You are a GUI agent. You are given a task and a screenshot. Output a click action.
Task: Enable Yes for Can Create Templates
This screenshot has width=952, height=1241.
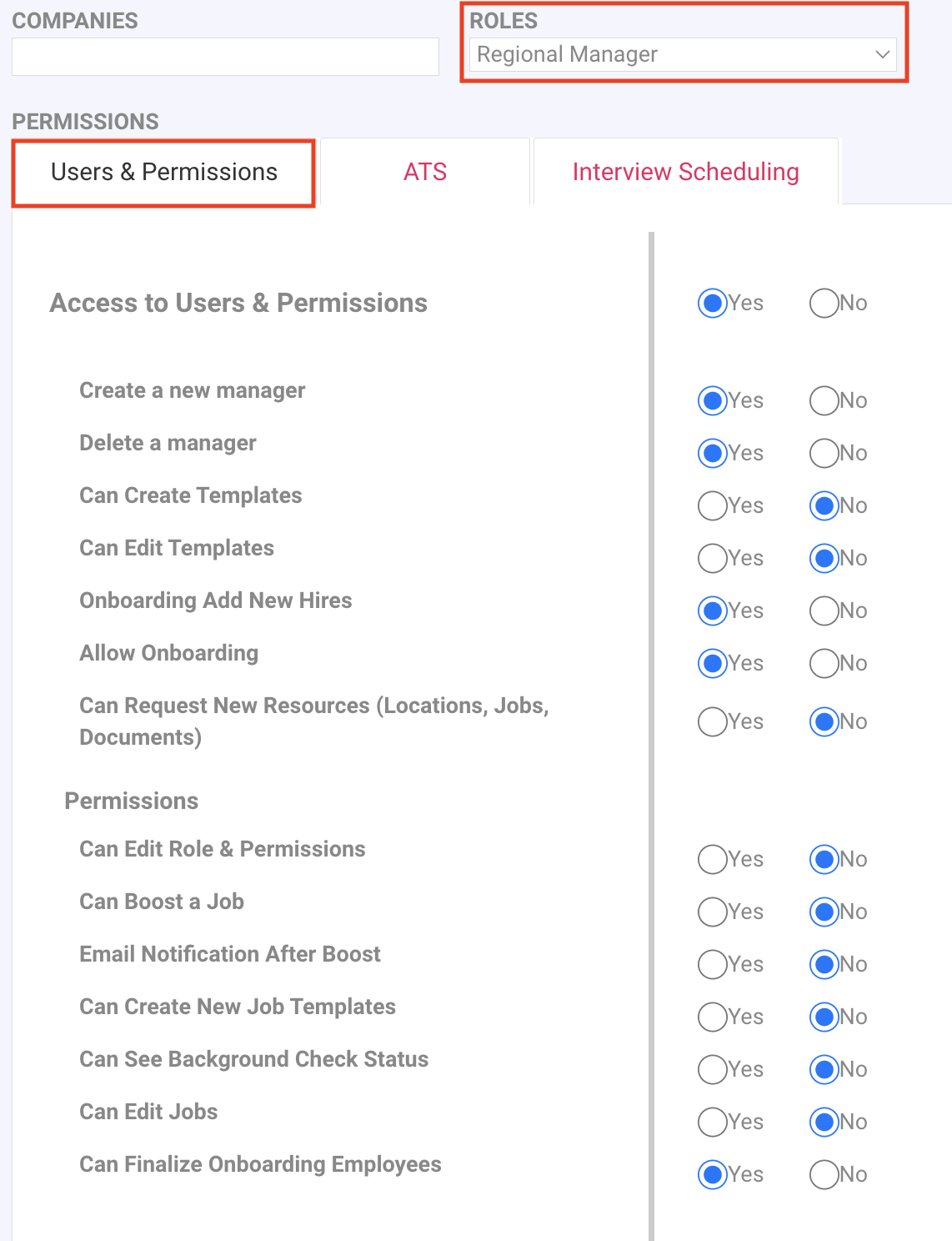click(712, 505)
